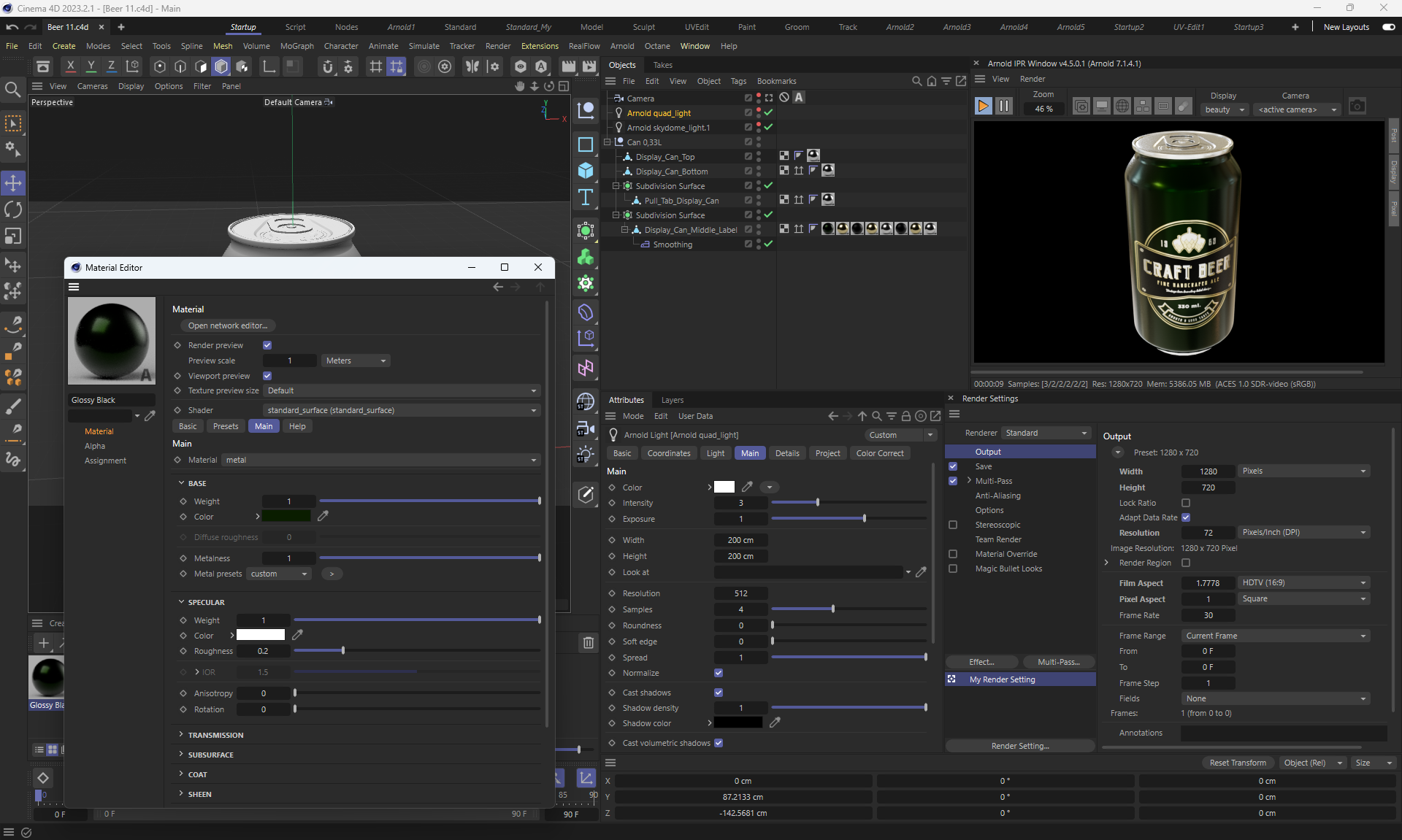The image size is (1402, 840).
Task: Open the Renderer Standard dropdown
Action: pos(1046,433)
